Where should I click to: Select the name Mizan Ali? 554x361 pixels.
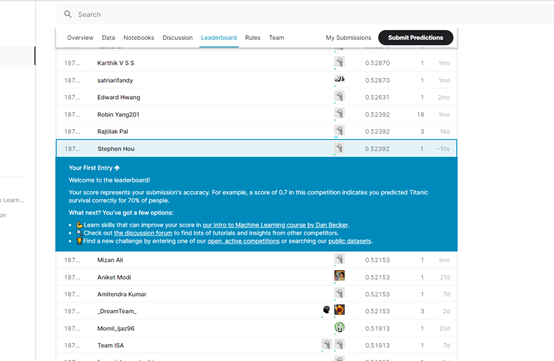point(110,260)
